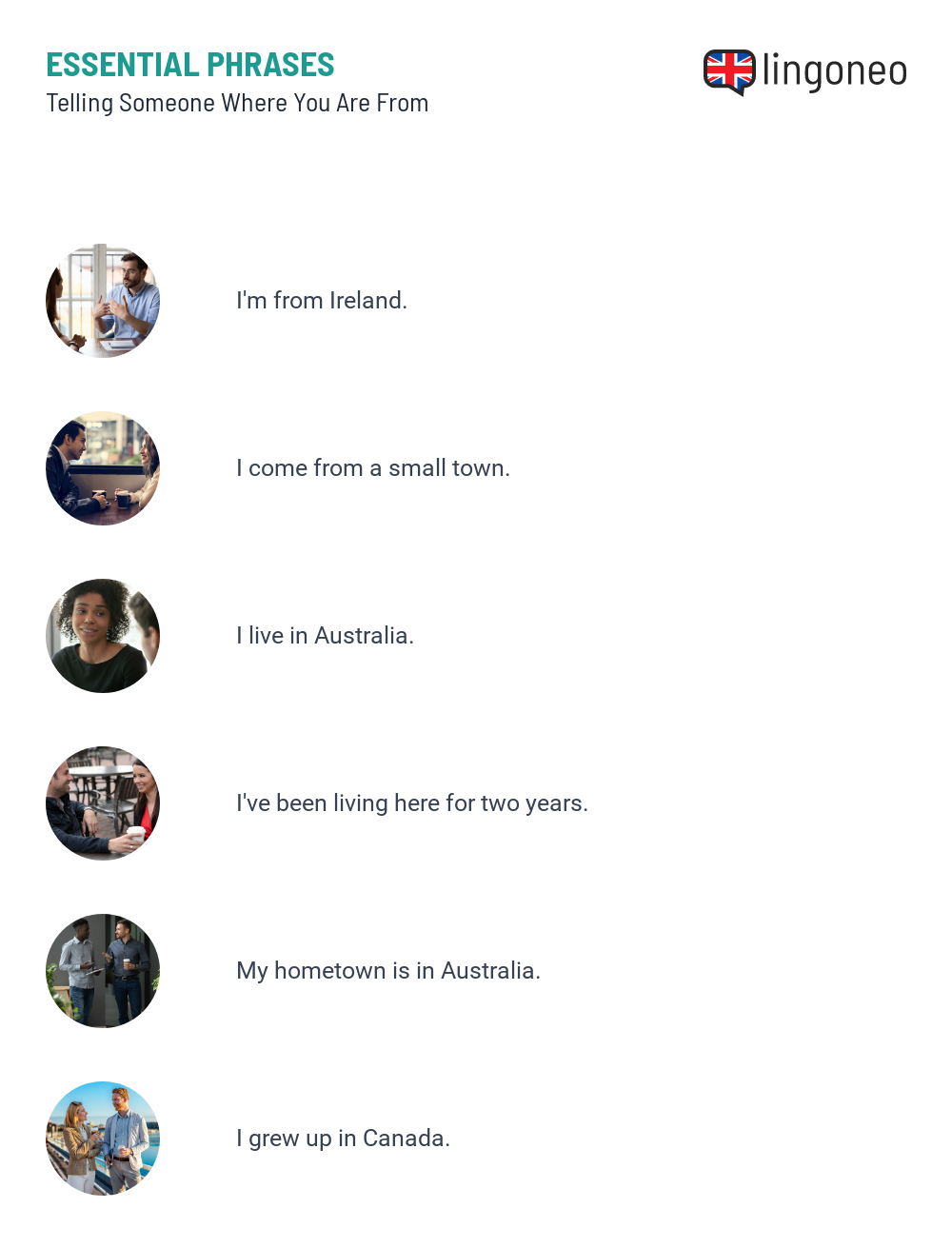Click the lingoneo wordmark text
Image resolution: width=952 pixels, height=1248 pixels.
coord(835,71)
